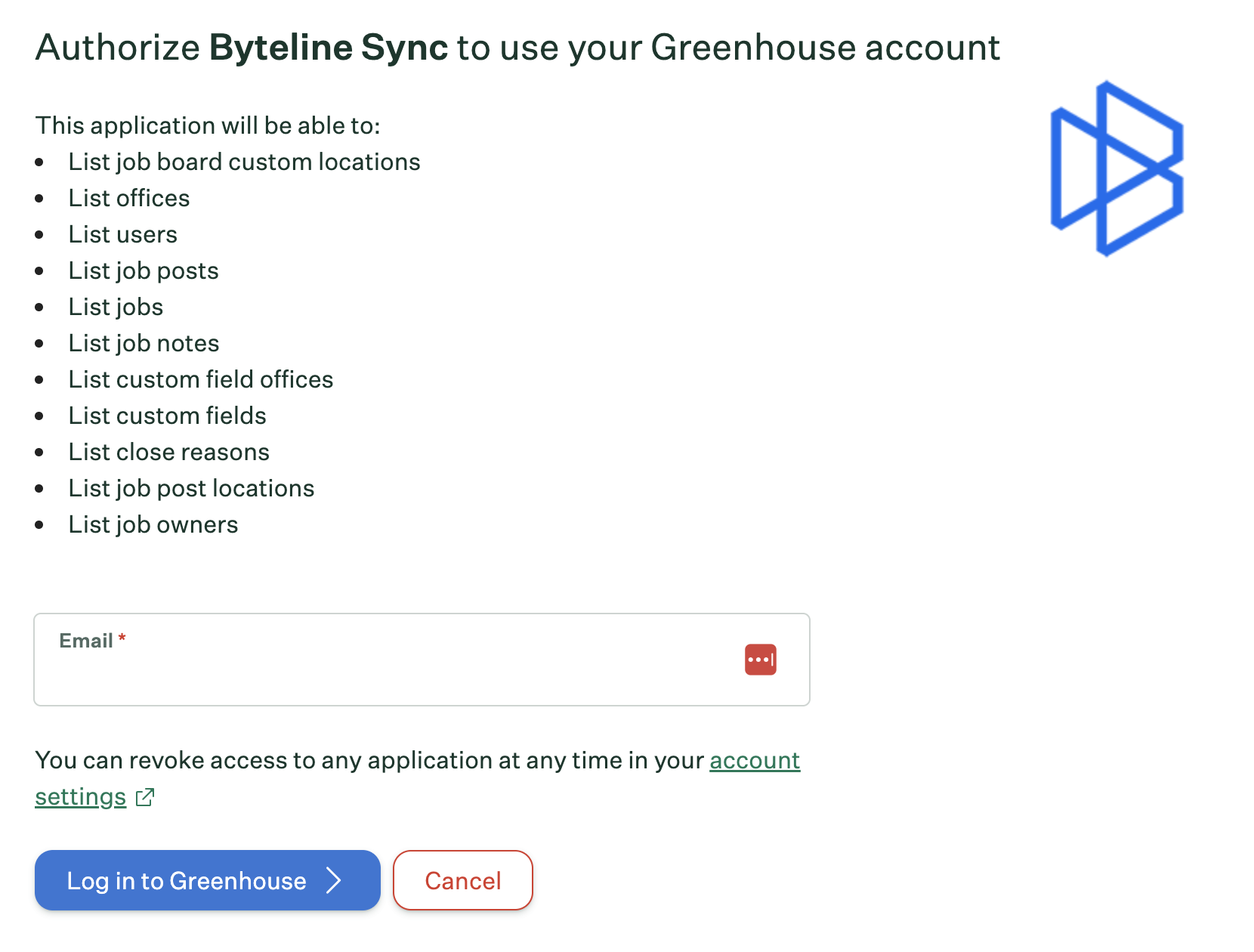Click the 'List job posts' permission entry
The image size is (1254, 952).
point(144,270)
